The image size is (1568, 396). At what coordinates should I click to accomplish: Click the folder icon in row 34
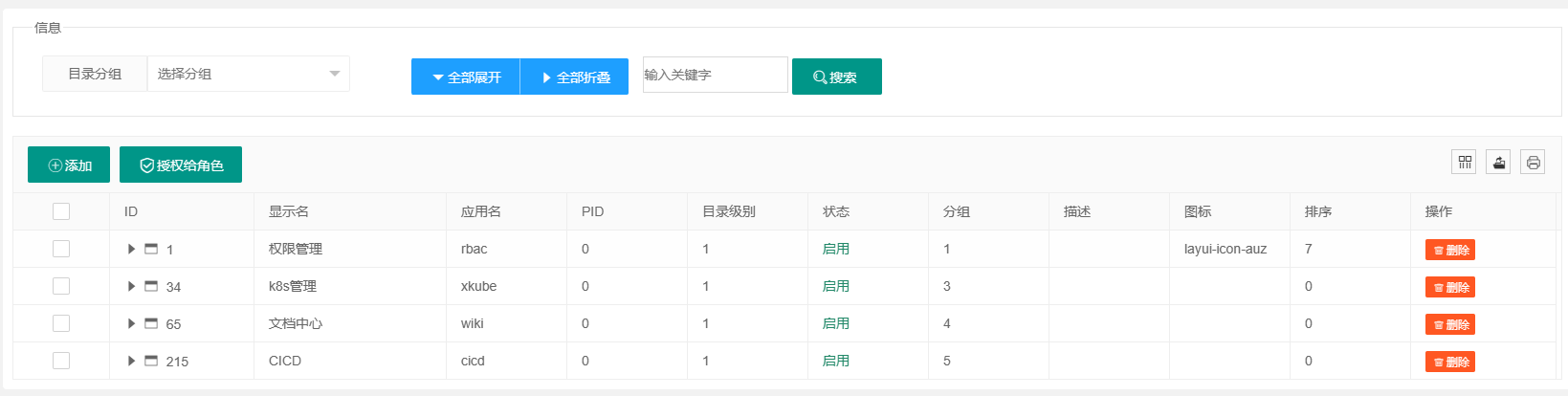(151, 286)
